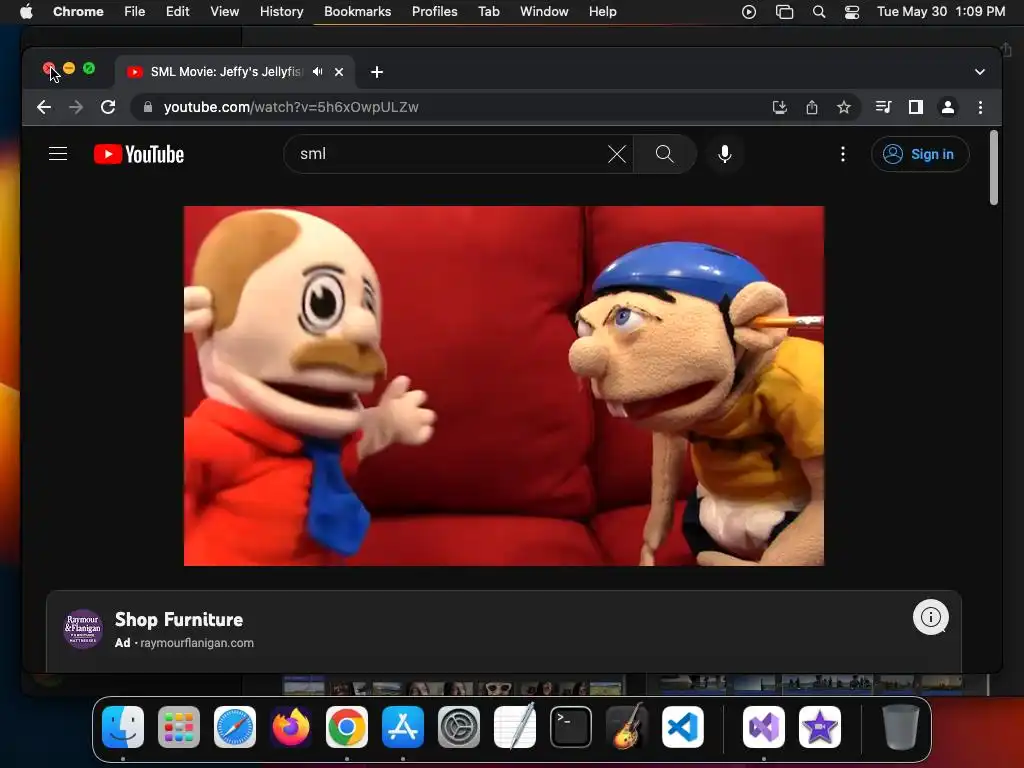The width and height of the screenshot is (1024, 768).
Task: Open iMovie from the Dock
Action: tap(820, 727)
